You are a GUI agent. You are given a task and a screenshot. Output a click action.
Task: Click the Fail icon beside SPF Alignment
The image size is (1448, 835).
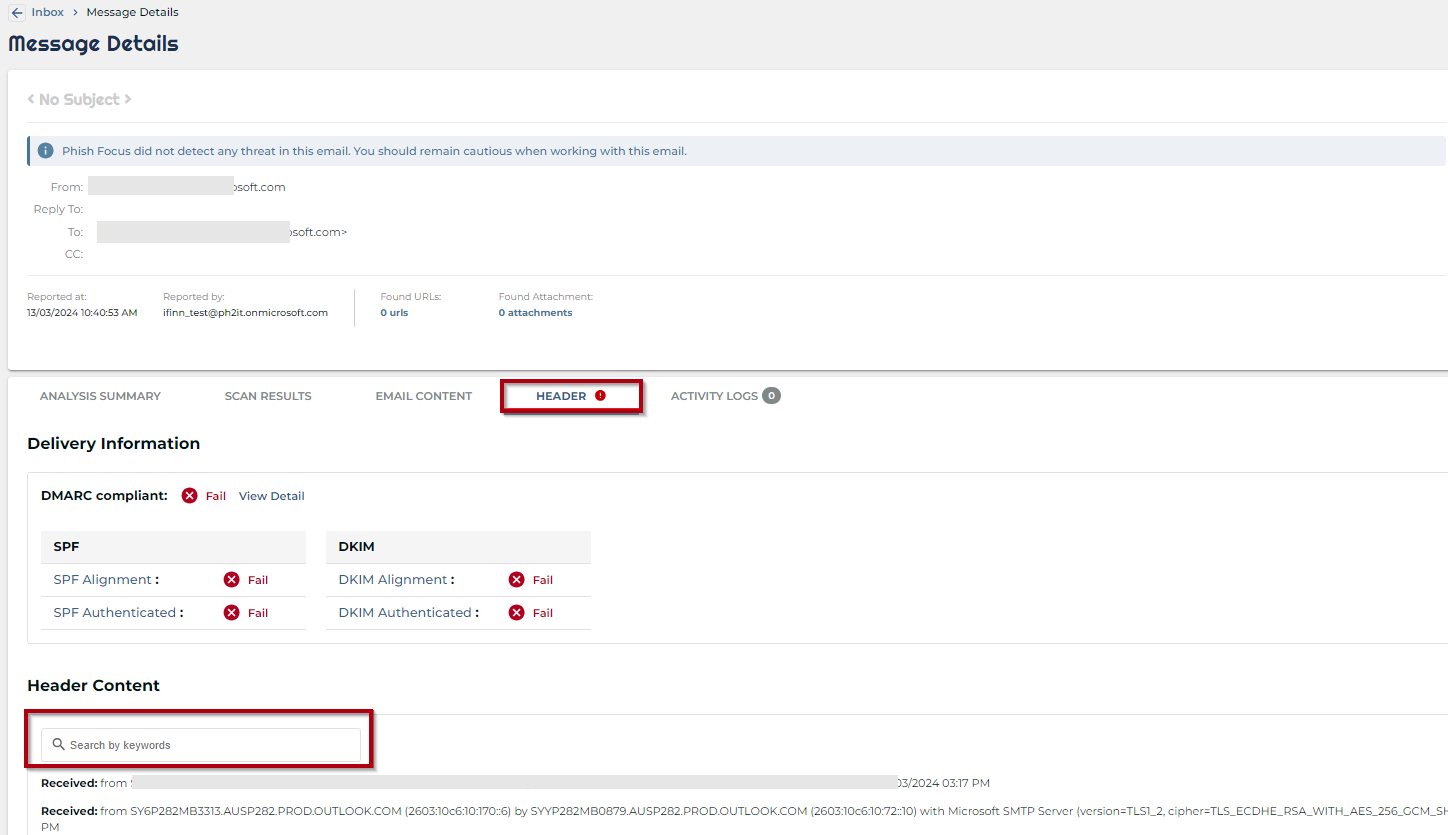229,579
